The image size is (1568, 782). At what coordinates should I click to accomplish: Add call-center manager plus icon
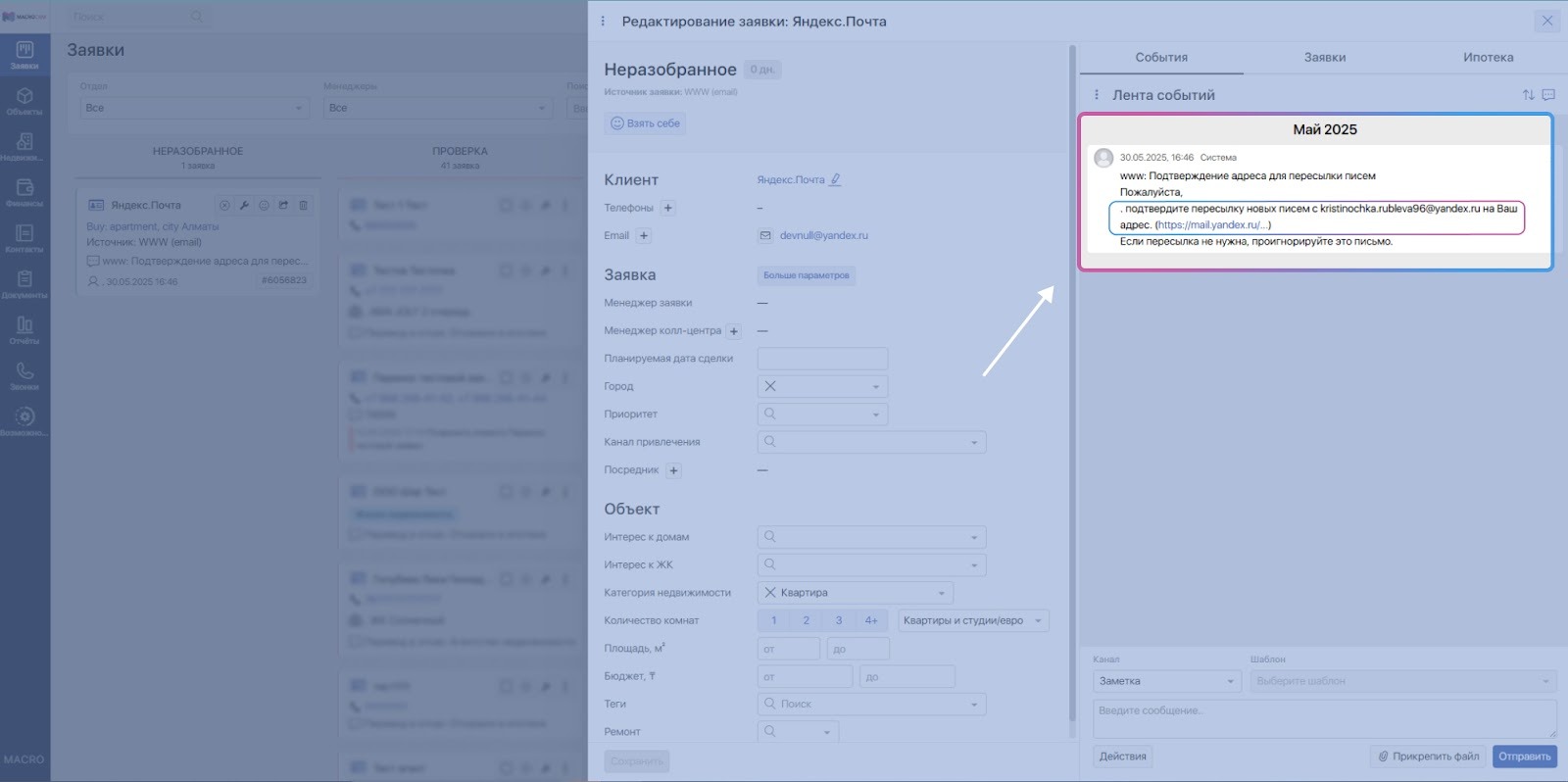tap(734, 331)
